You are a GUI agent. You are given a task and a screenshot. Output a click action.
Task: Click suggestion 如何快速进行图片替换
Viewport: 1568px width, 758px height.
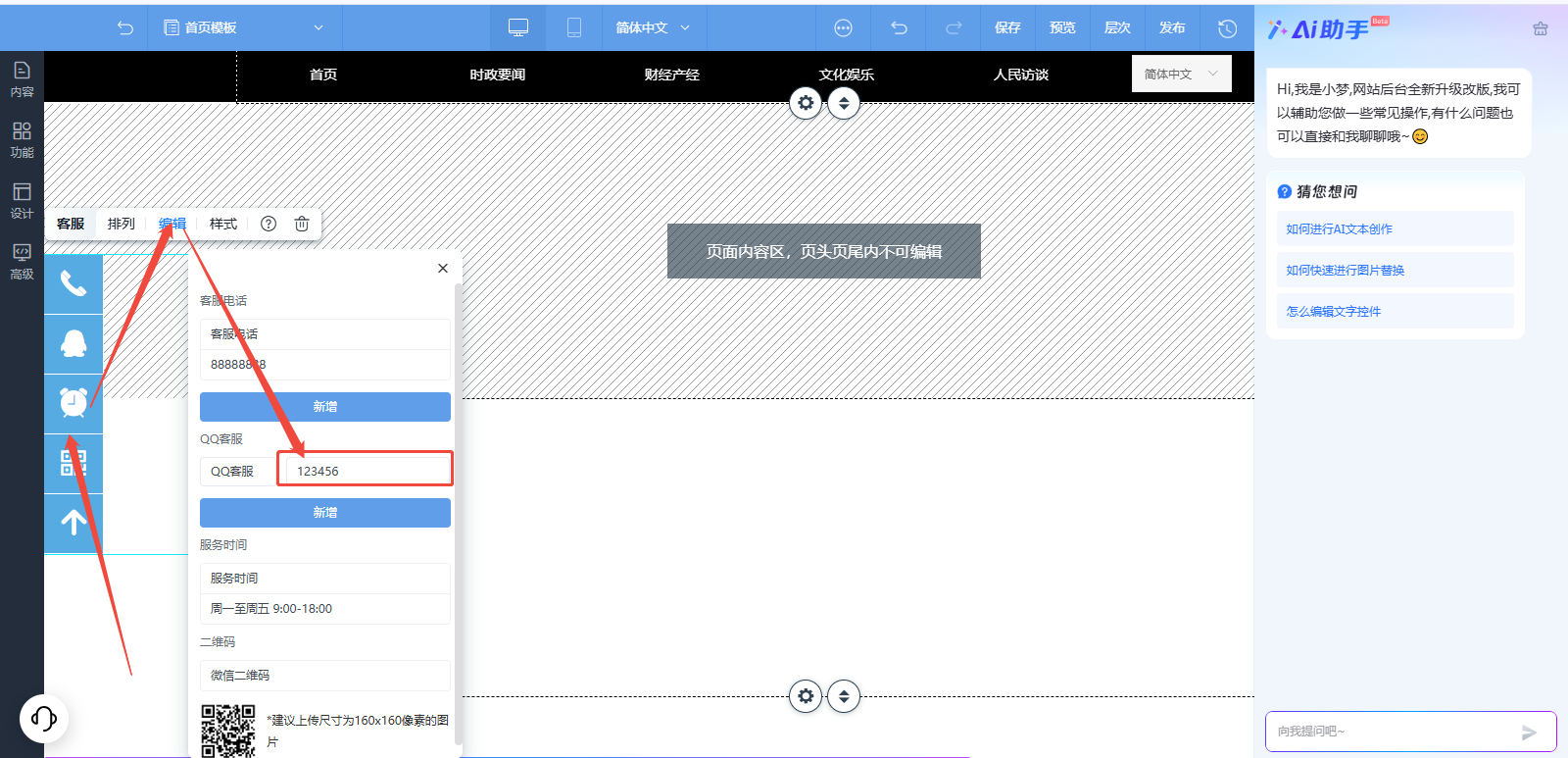pos(1395,270)
